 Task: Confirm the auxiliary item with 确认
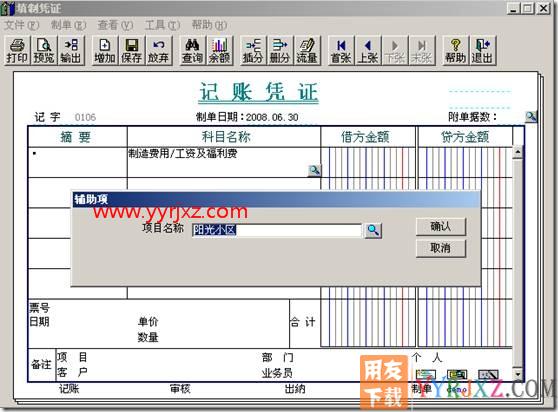tap(441, 227)
